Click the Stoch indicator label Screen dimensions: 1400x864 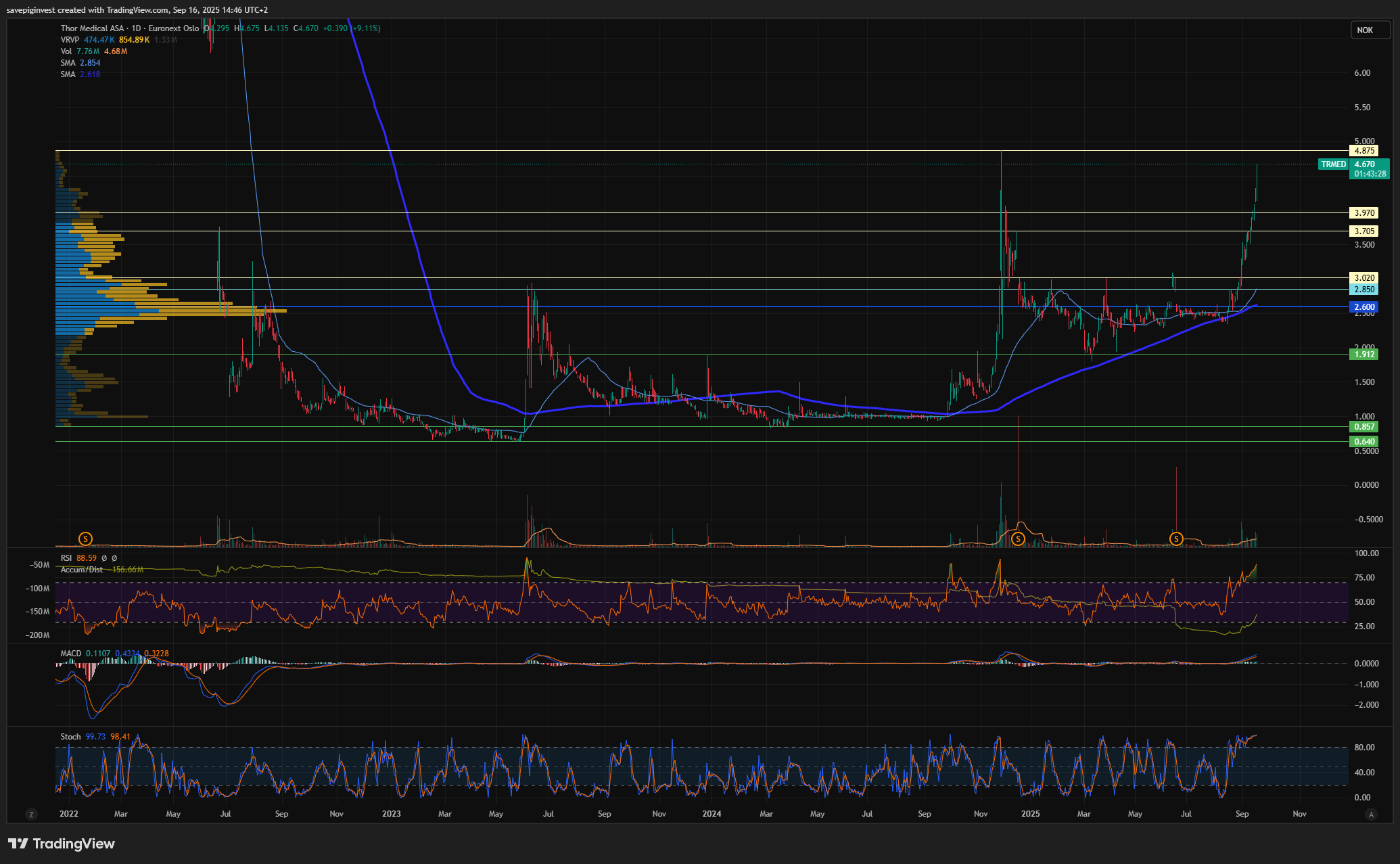pyautogui.click(x=70, y=737)
